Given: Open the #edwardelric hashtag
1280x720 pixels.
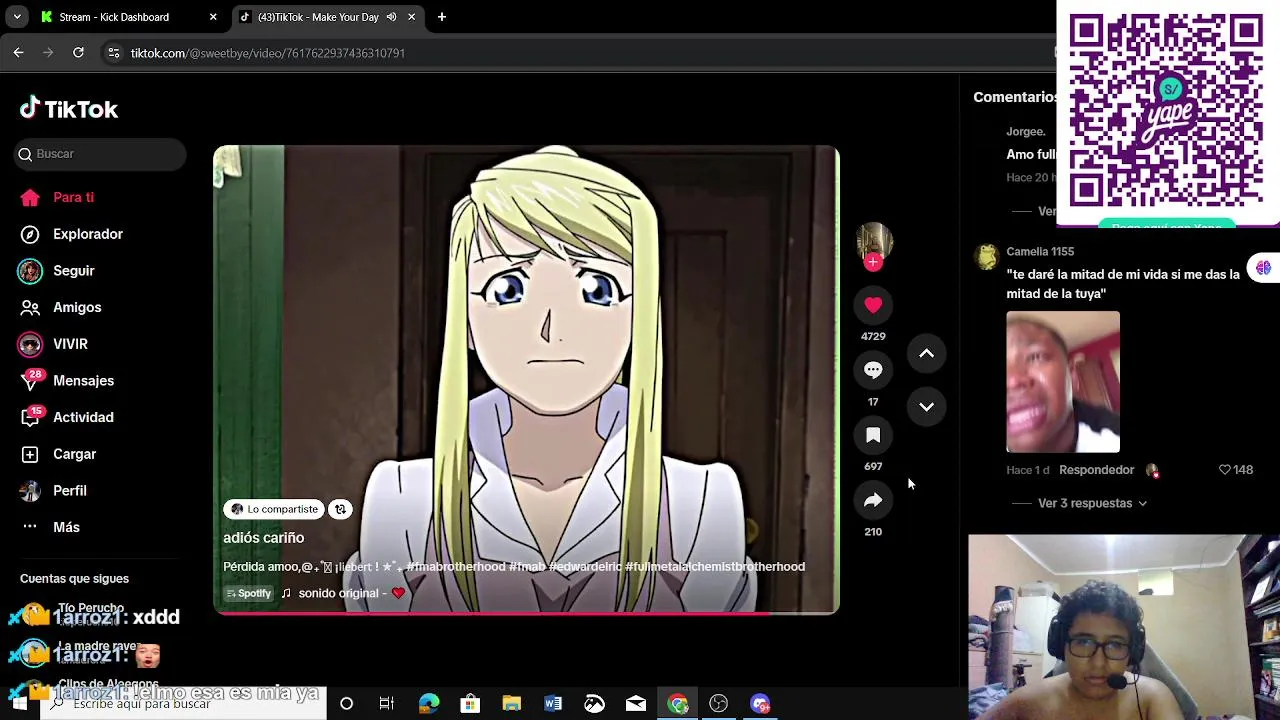Looking at the screenshot, I should pos(585,566).
